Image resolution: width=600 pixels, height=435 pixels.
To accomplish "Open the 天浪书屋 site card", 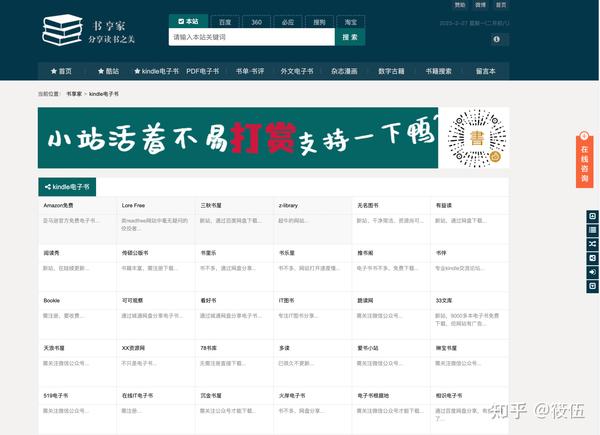I will pyautogui.click(x=77, y=363).
